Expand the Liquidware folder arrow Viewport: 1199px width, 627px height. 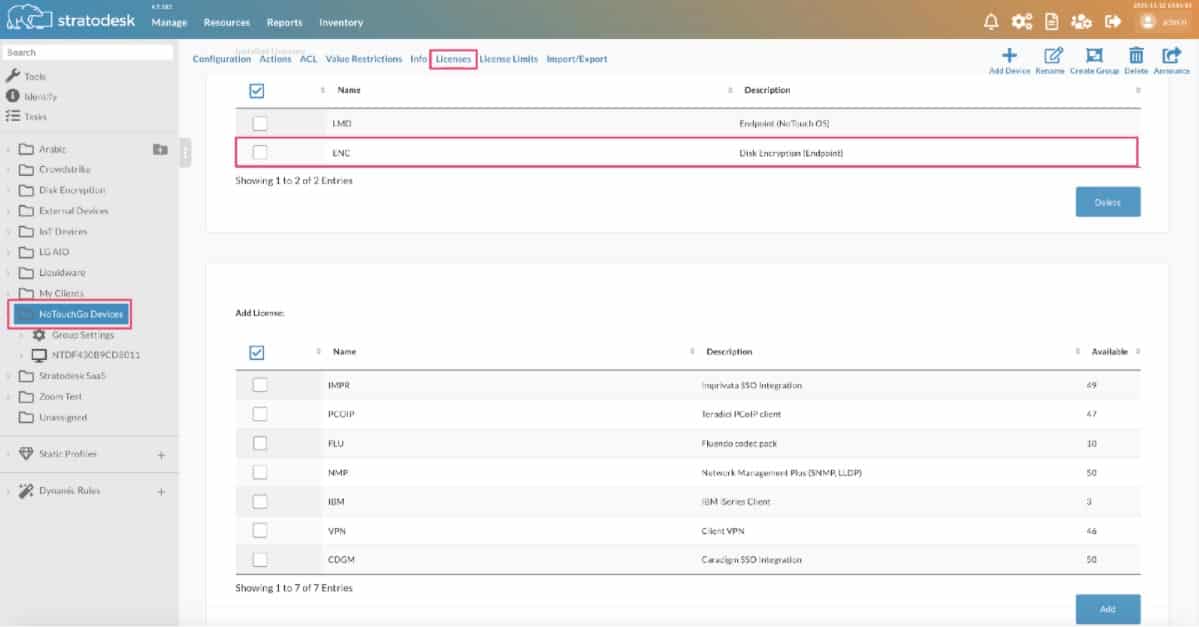tap(8, 273)
